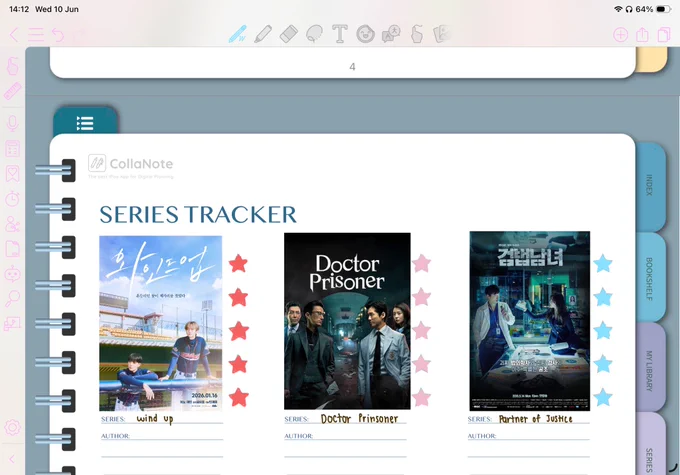The width and height of the screenshot is (680, 475).
Task: Click the handwritten "wind up" series name
Action: point(155,419)
